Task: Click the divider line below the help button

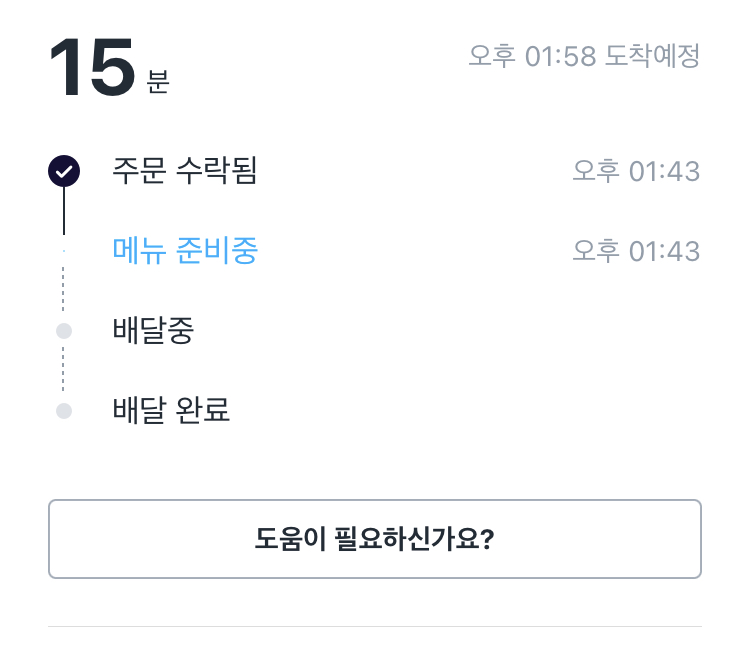Action: [x=375, y=627]
